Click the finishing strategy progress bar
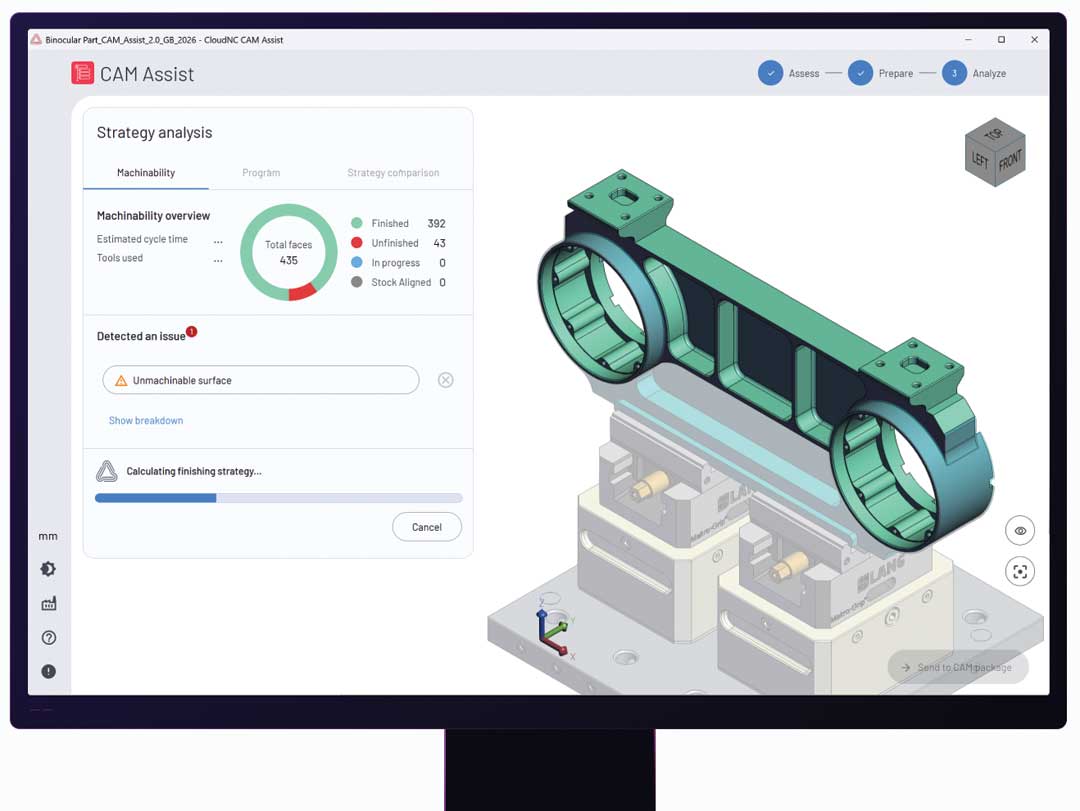This screenshot has width=1080, height=811. (278, 498)
